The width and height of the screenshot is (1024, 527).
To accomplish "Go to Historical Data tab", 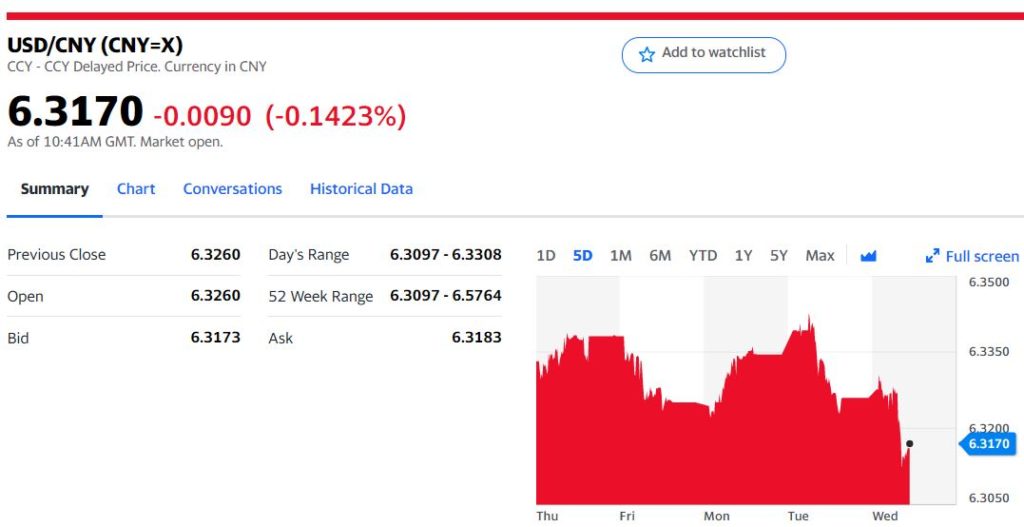I will (x=361, y=189).
